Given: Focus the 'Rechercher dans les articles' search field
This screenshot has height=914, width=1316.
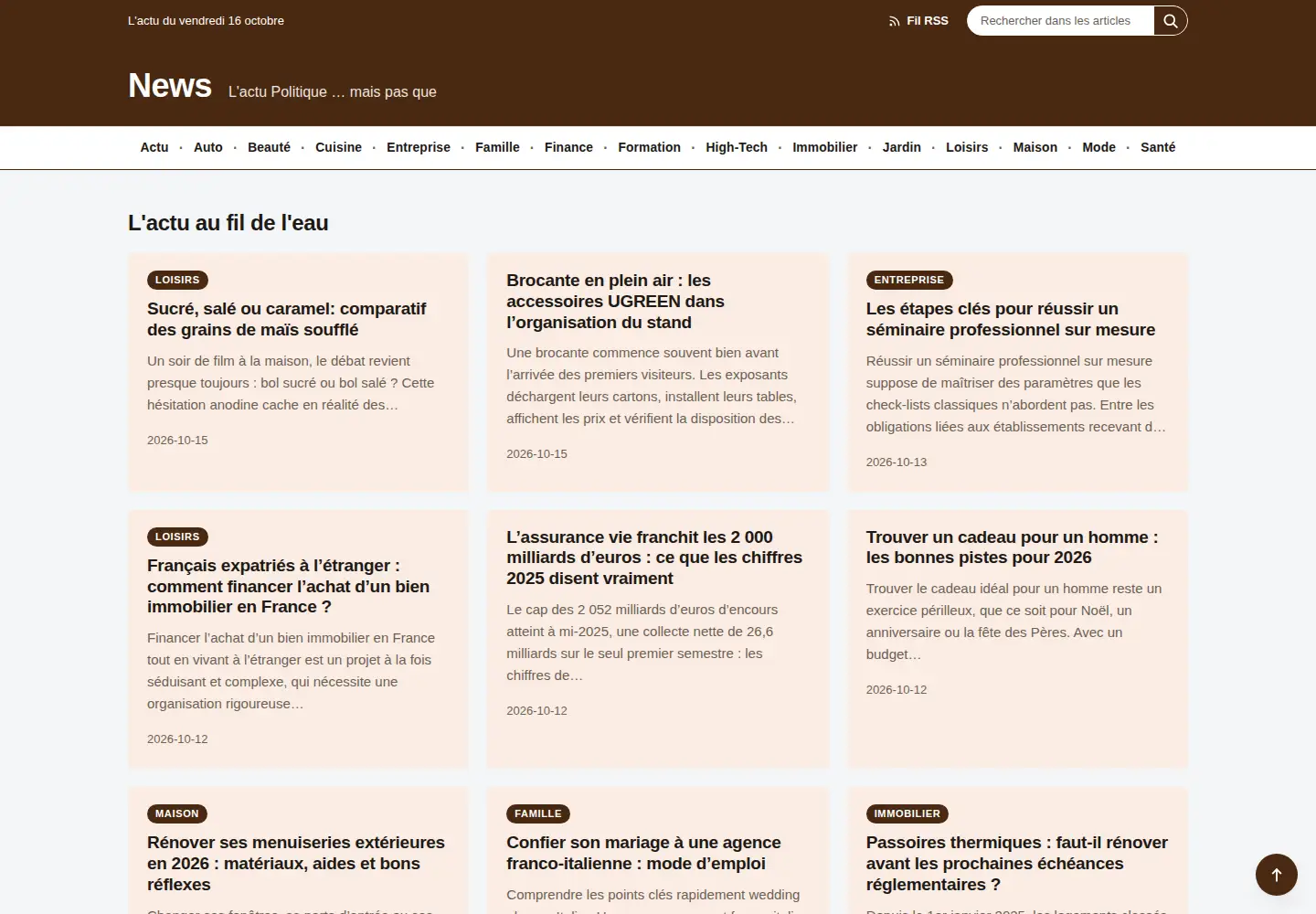Looking at the screenshot, I should pos(1060,21).
